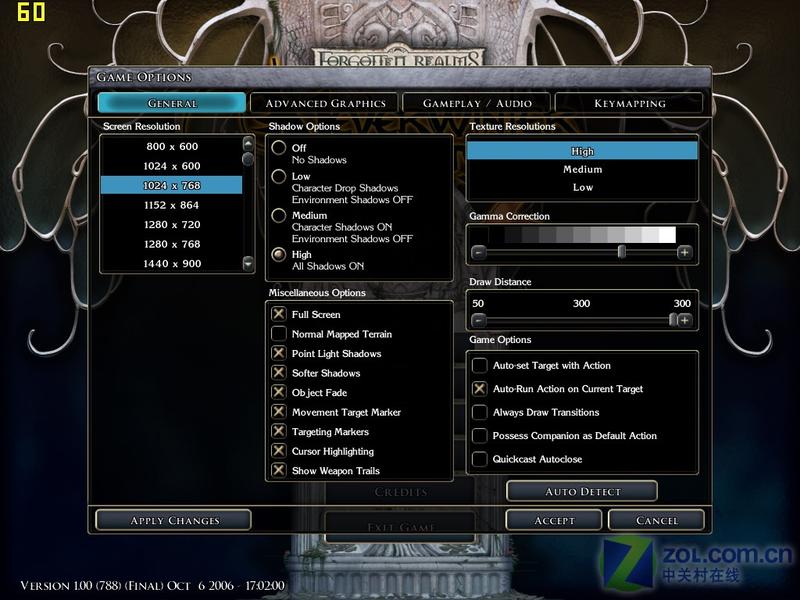
Task: Click the Draw Distance slider handle
Action: [x=673, y=320]
